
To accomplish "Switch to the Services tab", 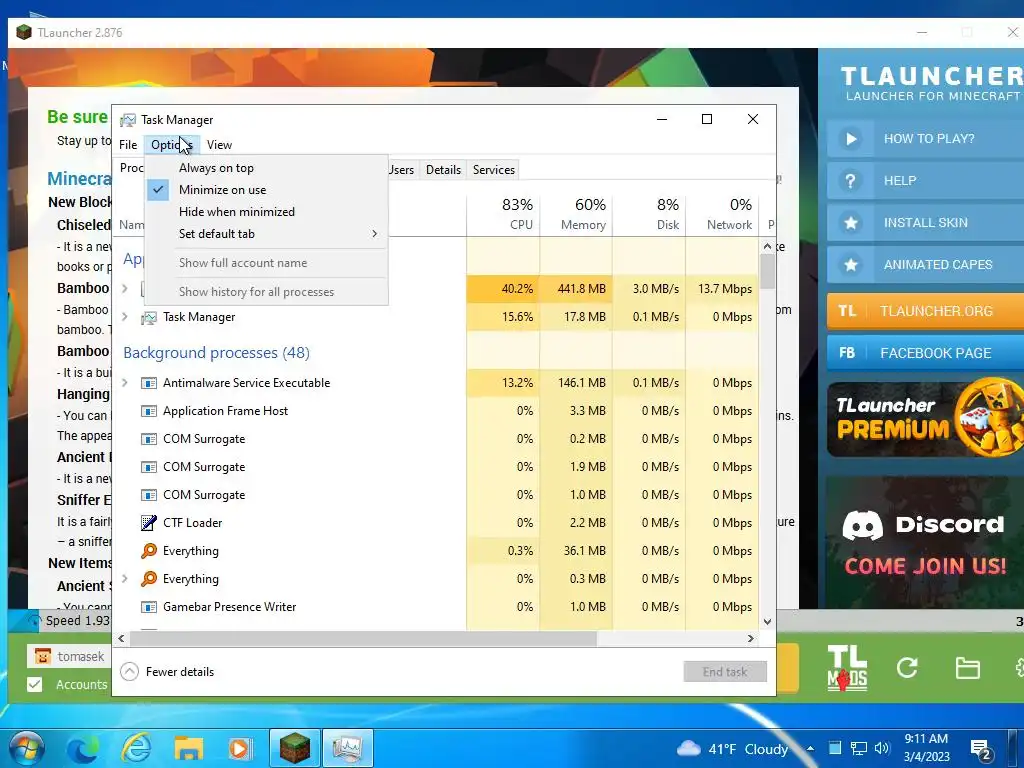I will [x=494, y=170].
